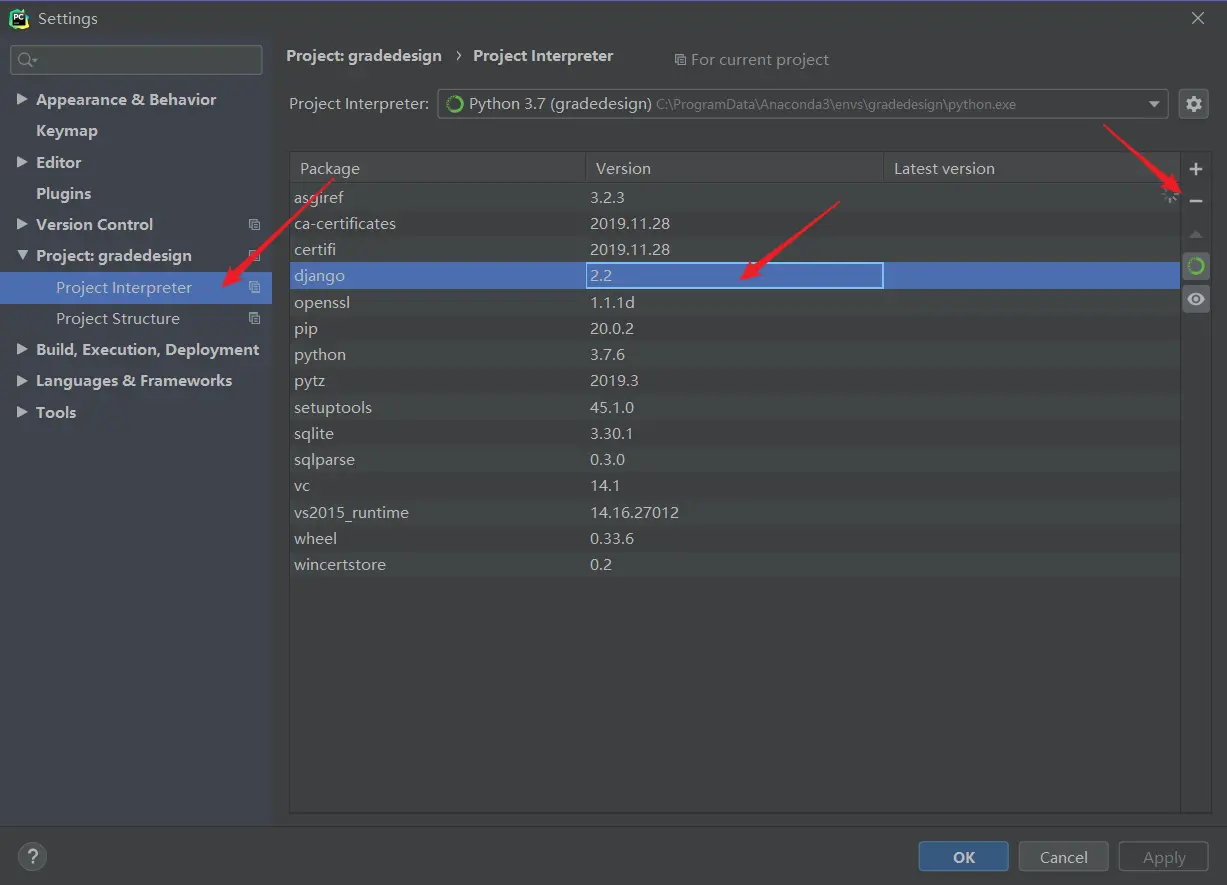Expand Appearance & Behavior section
The height and width of the screenshot is (885, 1227).
(22, 99)
